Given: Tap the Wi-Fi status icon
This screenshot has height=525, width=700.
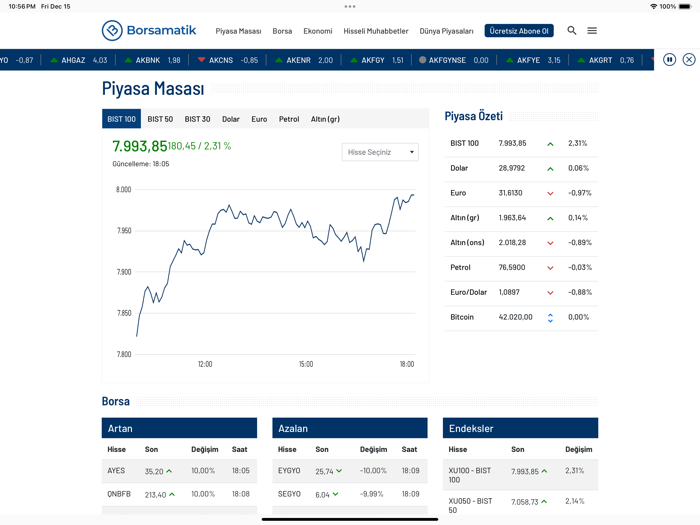Looking at the screenshot, I should 654,6.
